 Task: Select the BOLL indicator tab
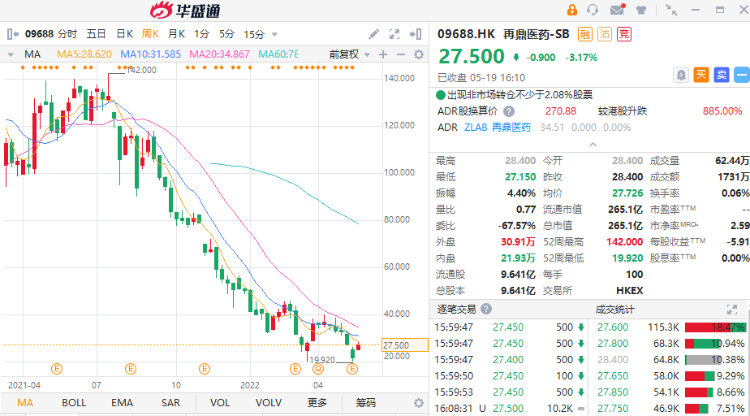[x=74, y=403]
